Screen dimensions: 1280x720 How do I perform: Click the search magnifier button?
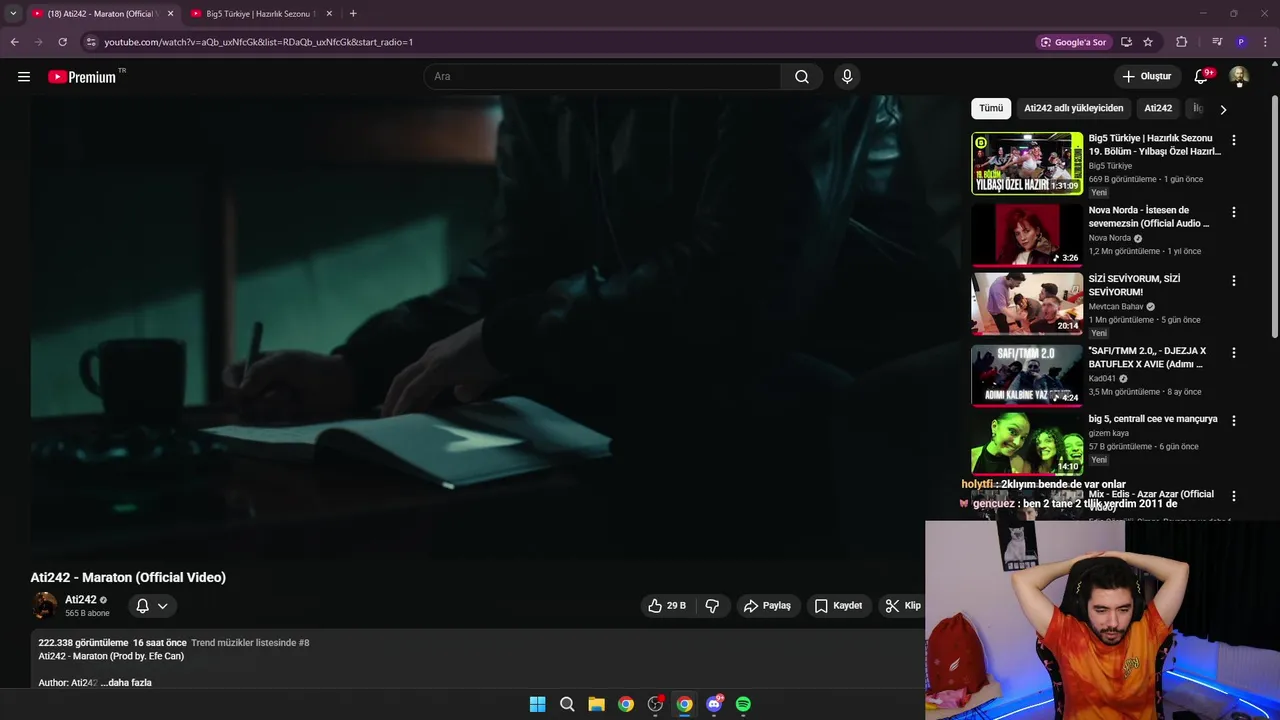coord(802,76)
